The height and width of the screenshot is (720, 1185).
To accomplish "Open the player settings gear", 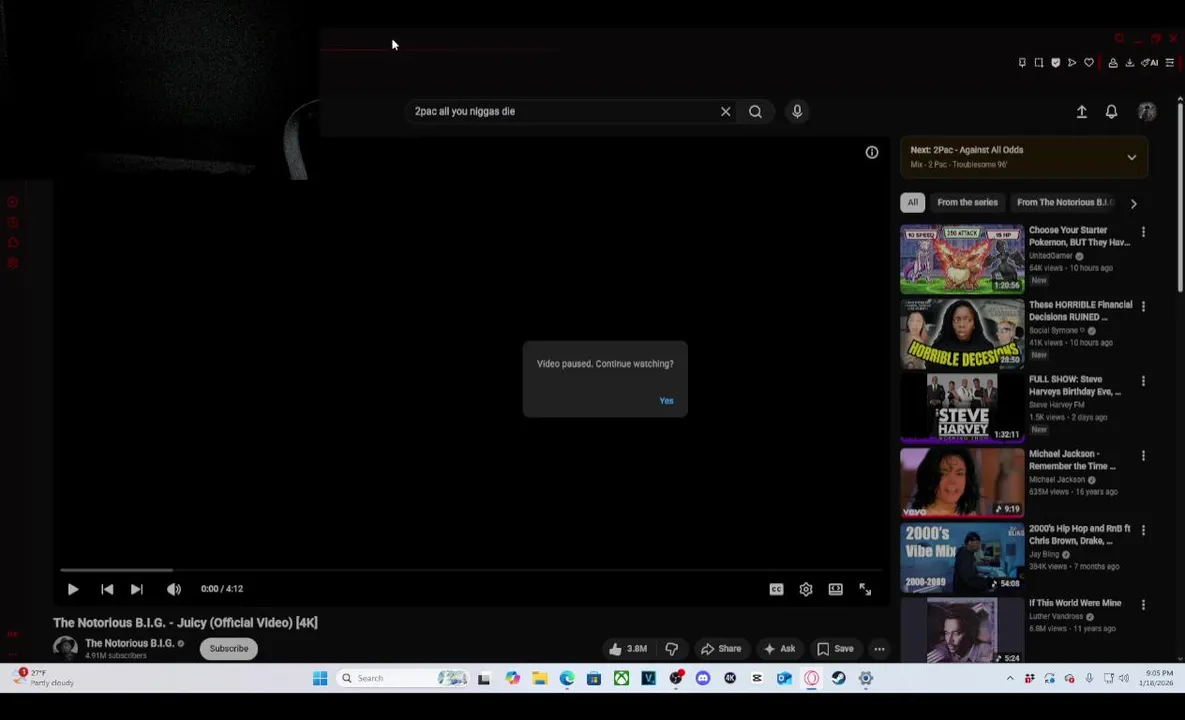I will point(806,589).
